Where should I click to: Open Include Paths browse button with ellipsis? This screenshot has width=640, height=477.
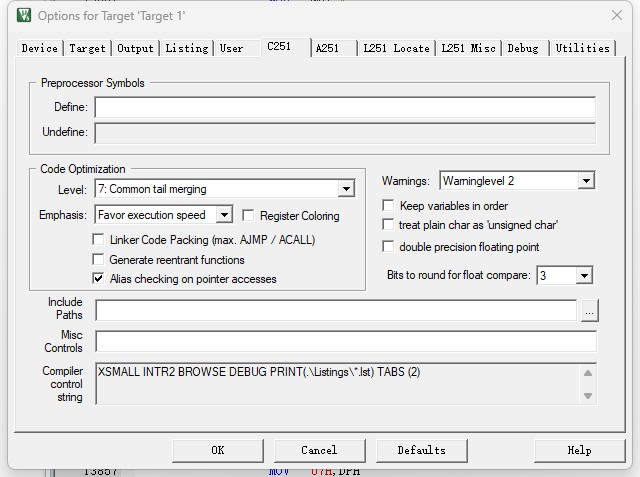point(589,311)
